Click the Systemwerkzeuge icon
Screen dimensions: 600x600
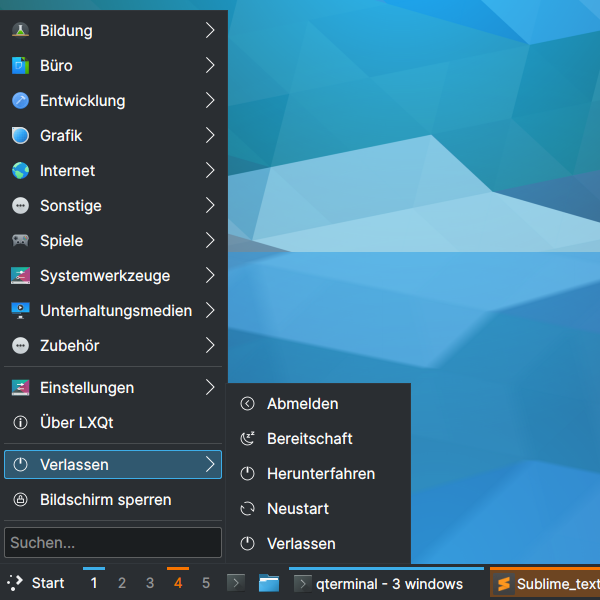20,276
